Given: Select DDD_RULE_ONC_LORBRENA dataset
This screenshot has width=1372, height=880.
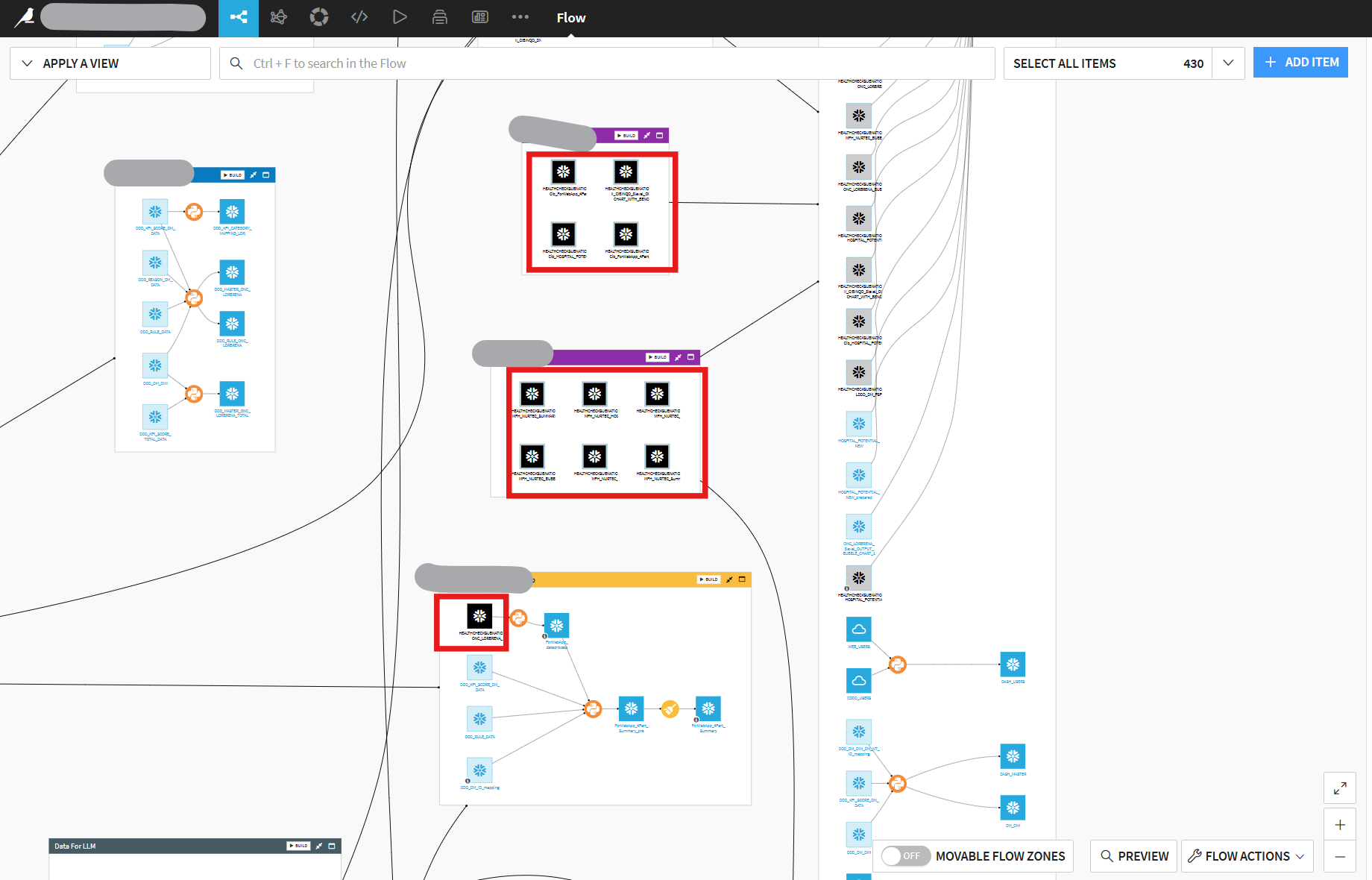Looking at the screenshot, I should point(233,324).
